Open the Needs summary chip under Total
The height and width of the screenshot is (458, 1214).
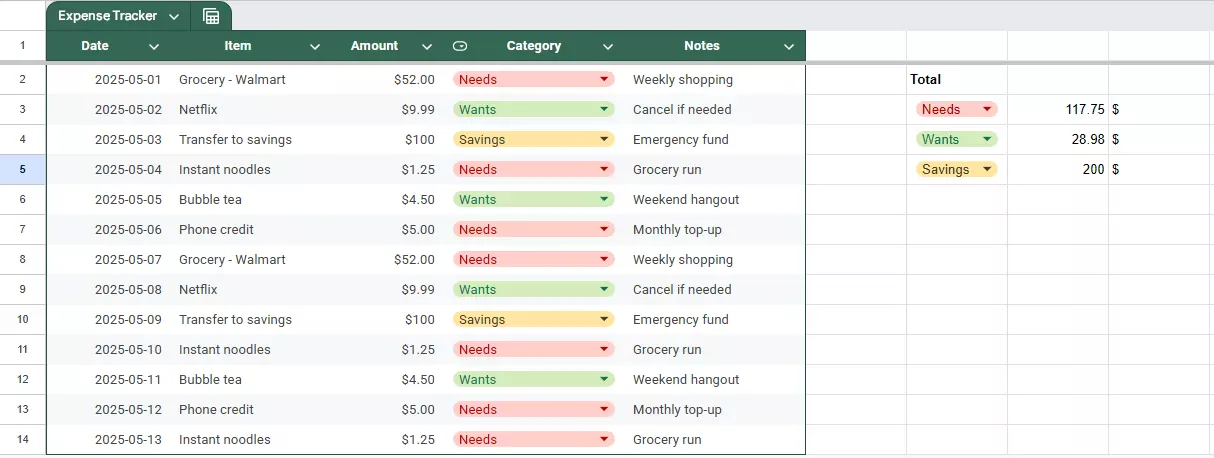coord(987,109)
